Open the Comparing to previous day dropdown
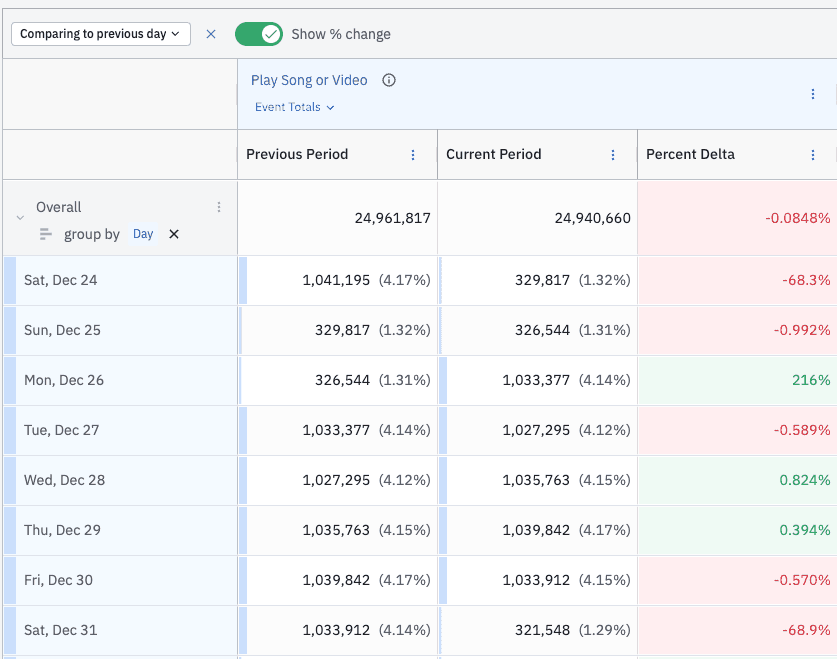Image resolution: width=837 pixels, height=659 pixels. click(100, 34)
